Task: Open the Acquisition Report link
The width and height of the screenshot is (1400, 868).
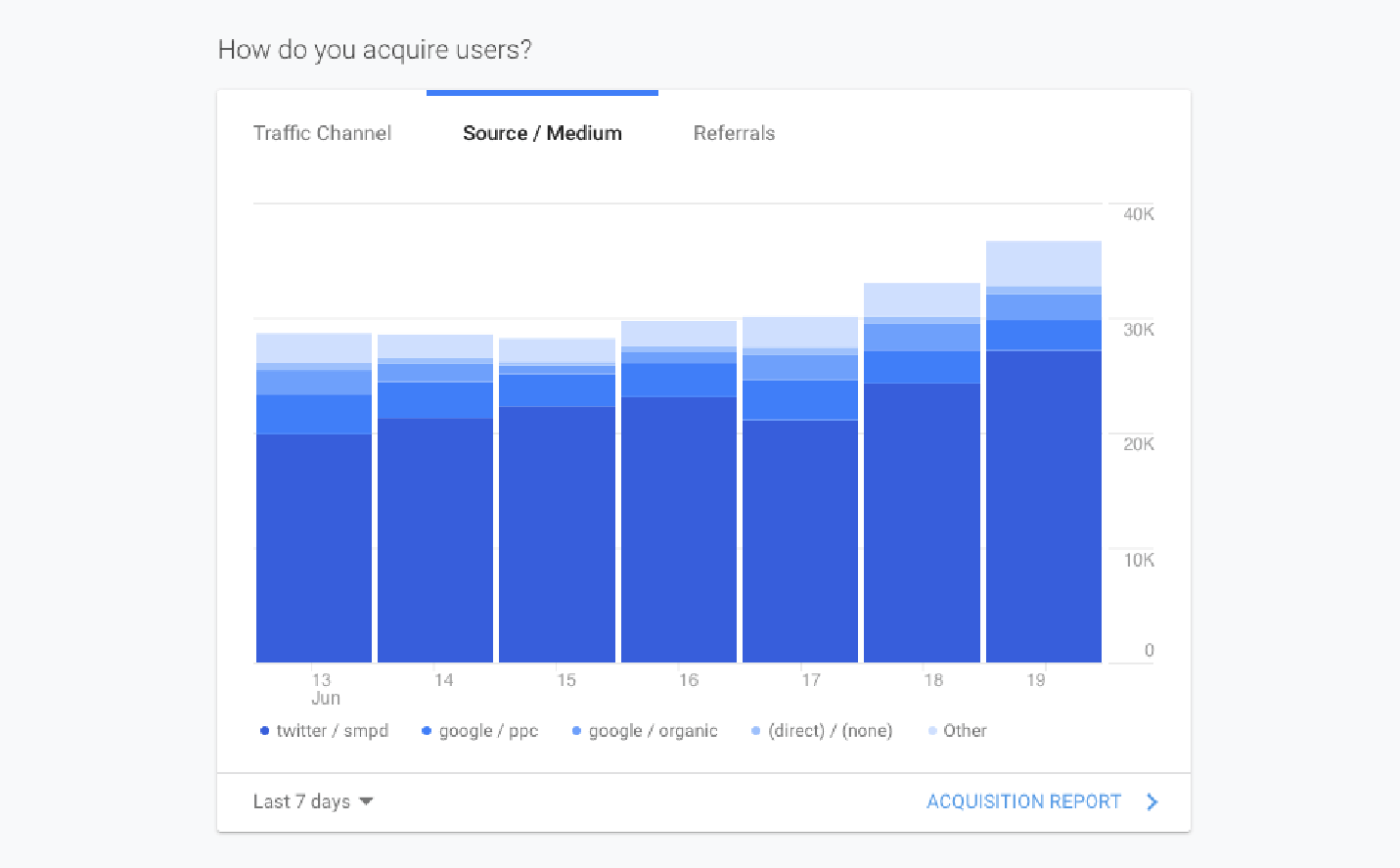Action: 1023,801
